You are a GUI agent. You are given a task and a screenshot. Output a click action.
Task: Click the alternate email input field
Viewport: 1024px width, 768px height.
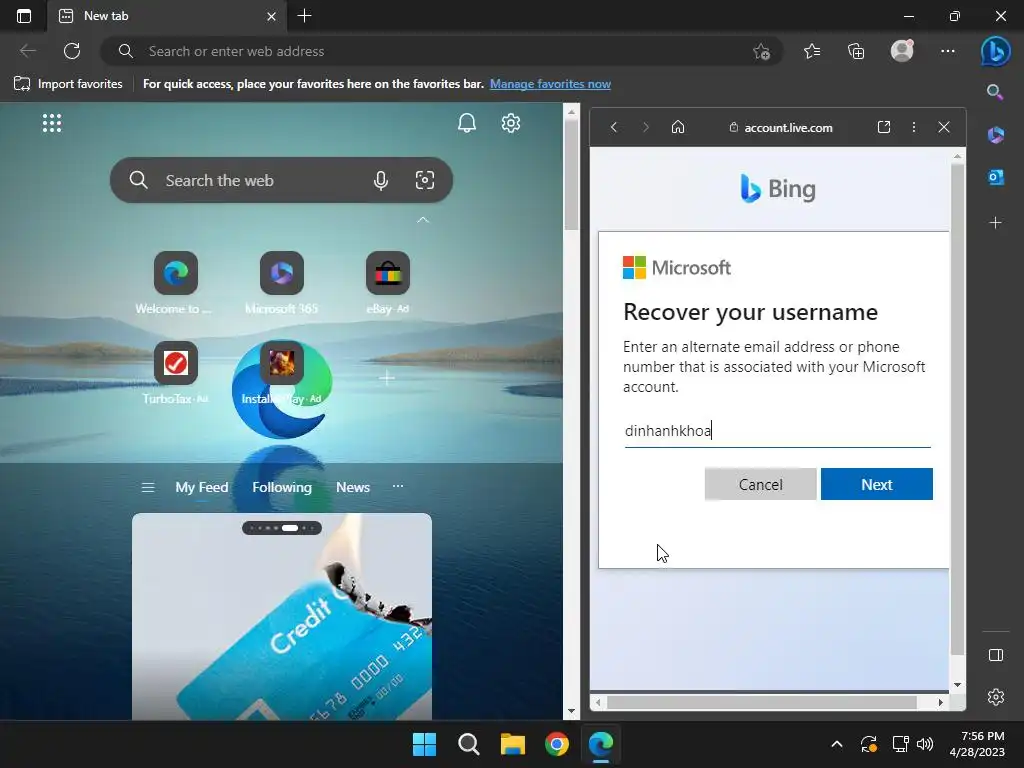click(x=777, y=431)
